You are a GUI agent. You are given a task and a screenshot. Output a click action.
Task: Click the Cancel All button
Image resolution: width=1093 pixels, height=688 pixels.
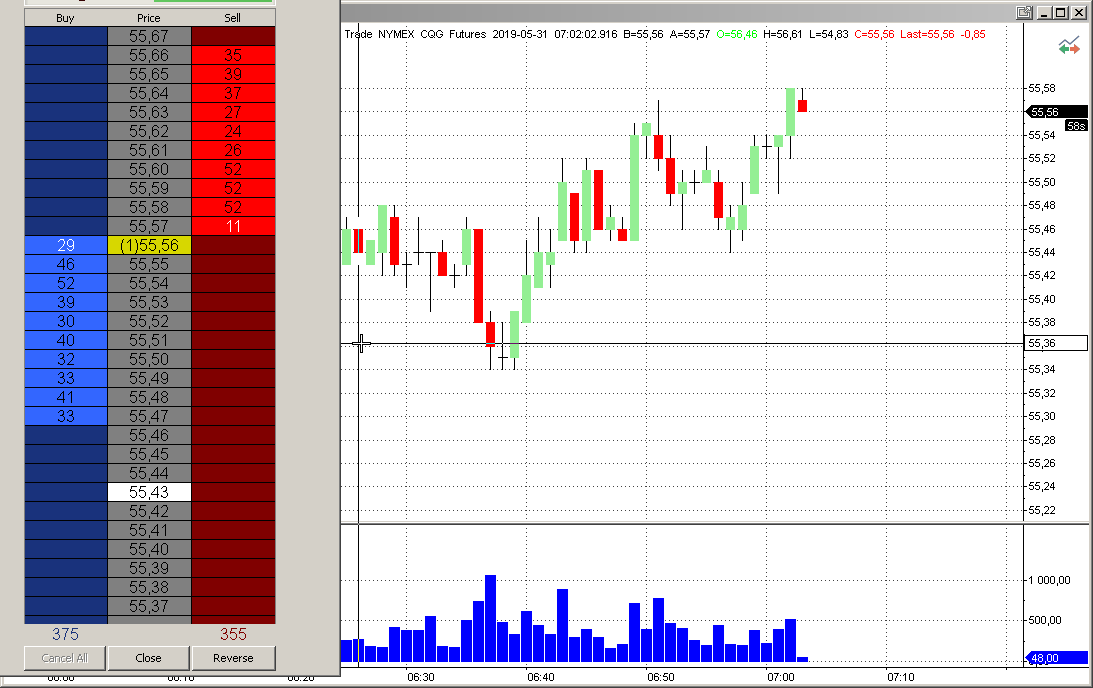pyautogui.click(x=65, y=658)
